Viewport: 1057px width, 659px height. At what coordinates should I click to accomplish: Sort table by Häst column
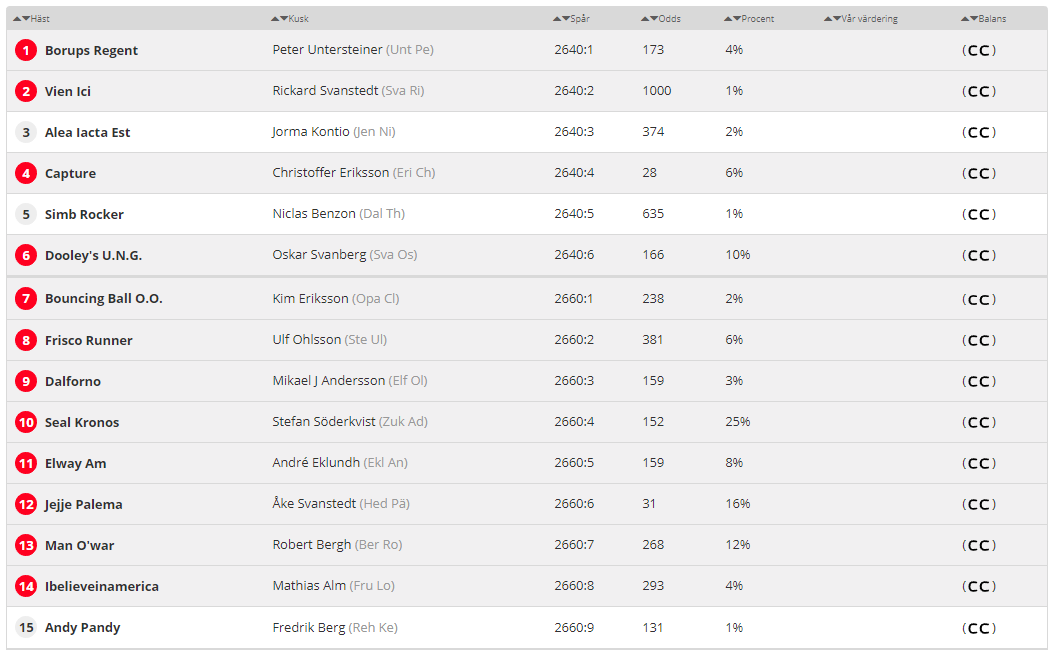32,19
